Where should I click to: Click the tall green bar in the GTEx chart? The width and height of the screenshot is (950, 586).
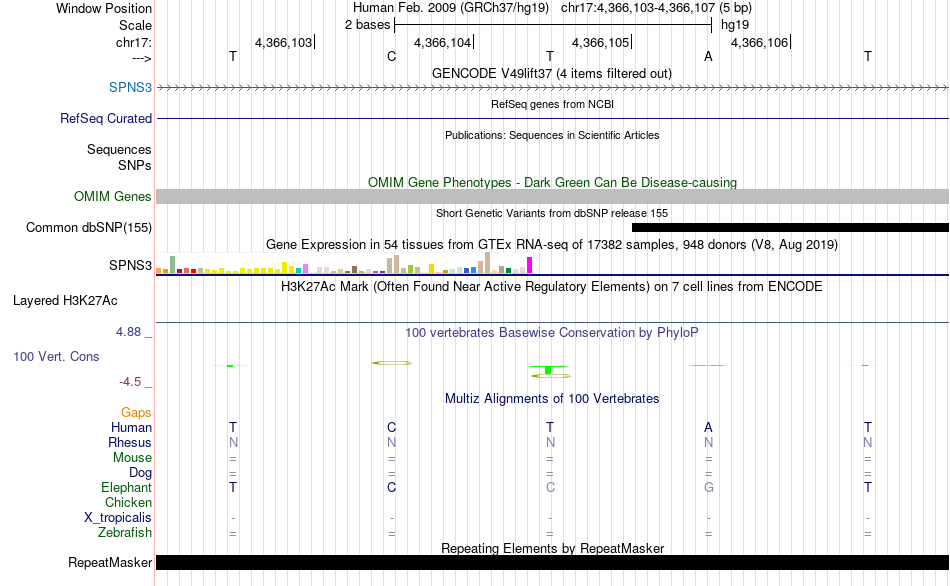173,265
